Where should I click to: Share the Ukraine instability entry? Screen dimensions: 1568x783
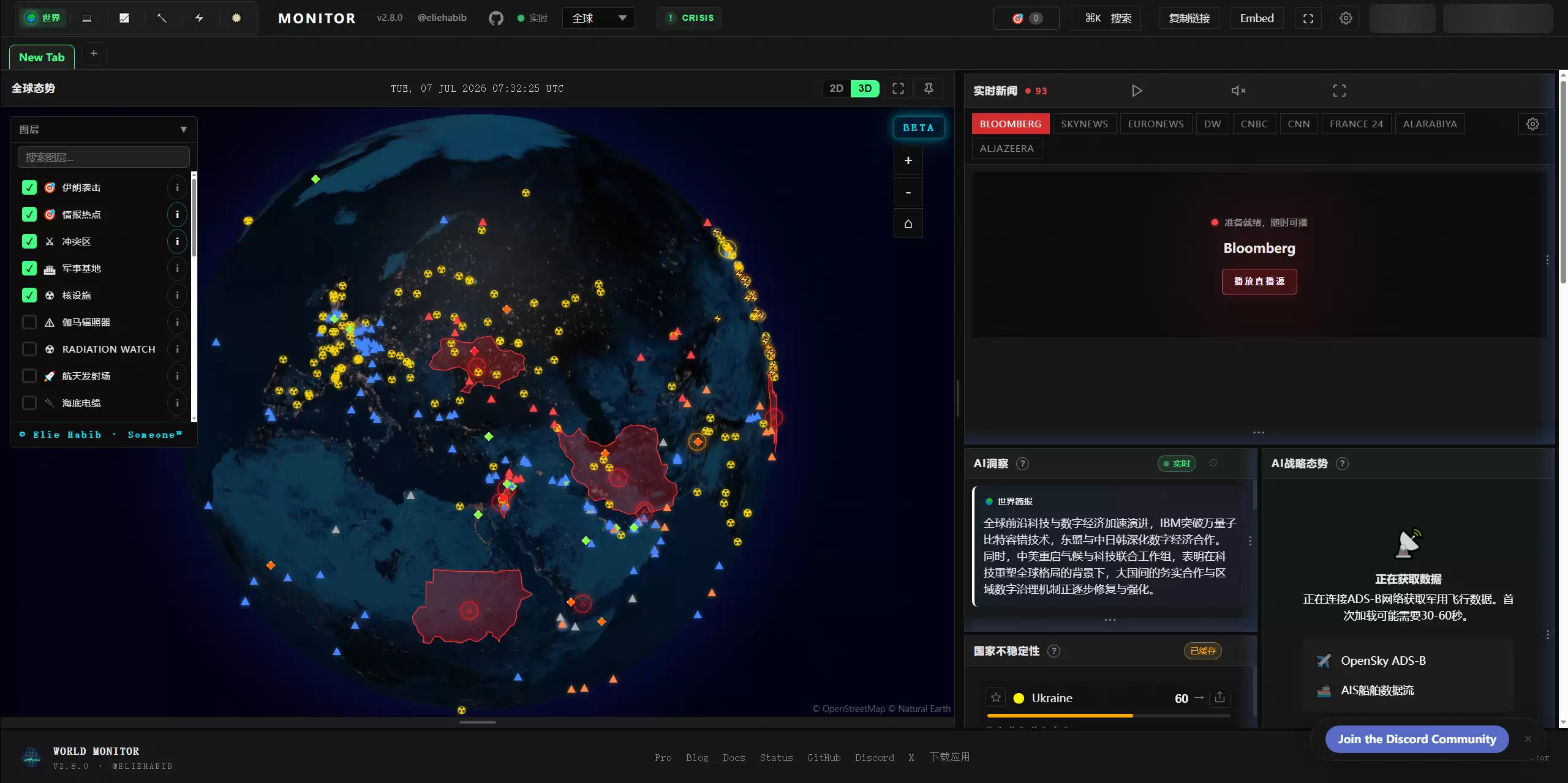1219,698
